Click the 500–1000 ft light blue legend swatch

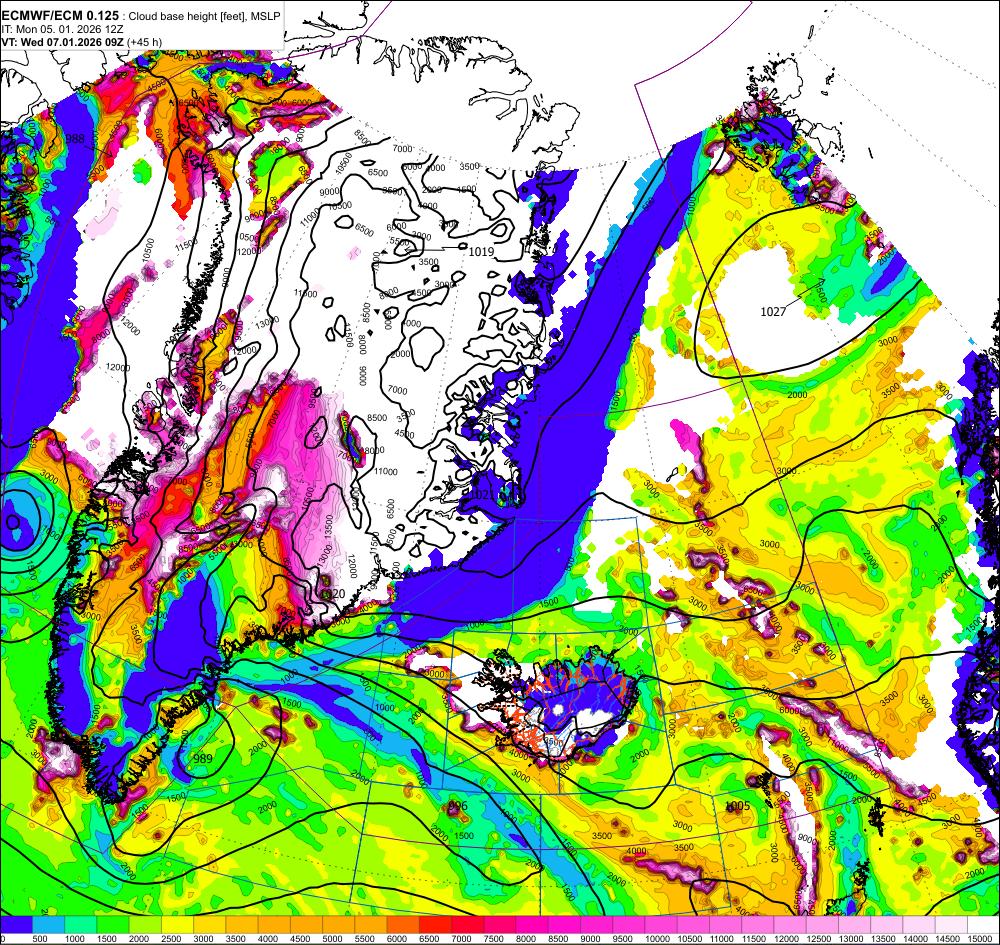point(48,923)
